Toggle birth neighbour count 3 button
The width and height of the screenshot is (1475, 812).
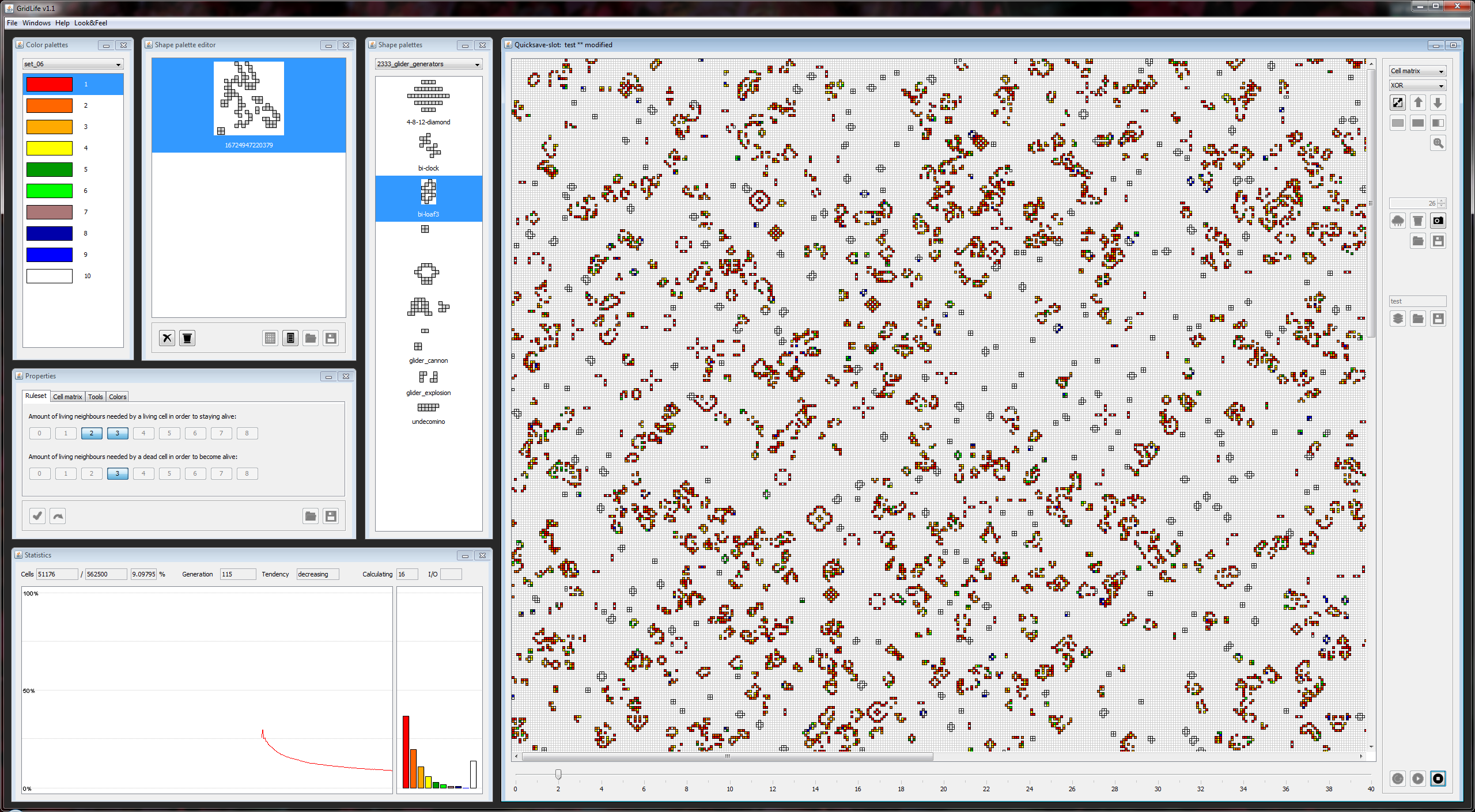[x=118, y=473]
